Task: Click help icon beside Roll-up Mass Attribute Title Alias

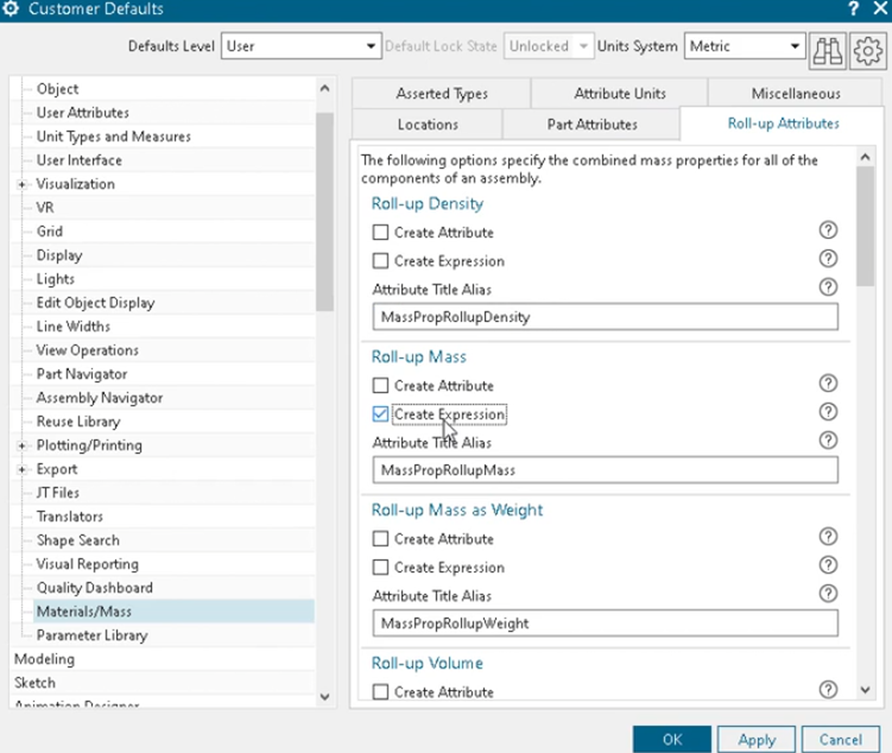Action: (x=828, y=440)
